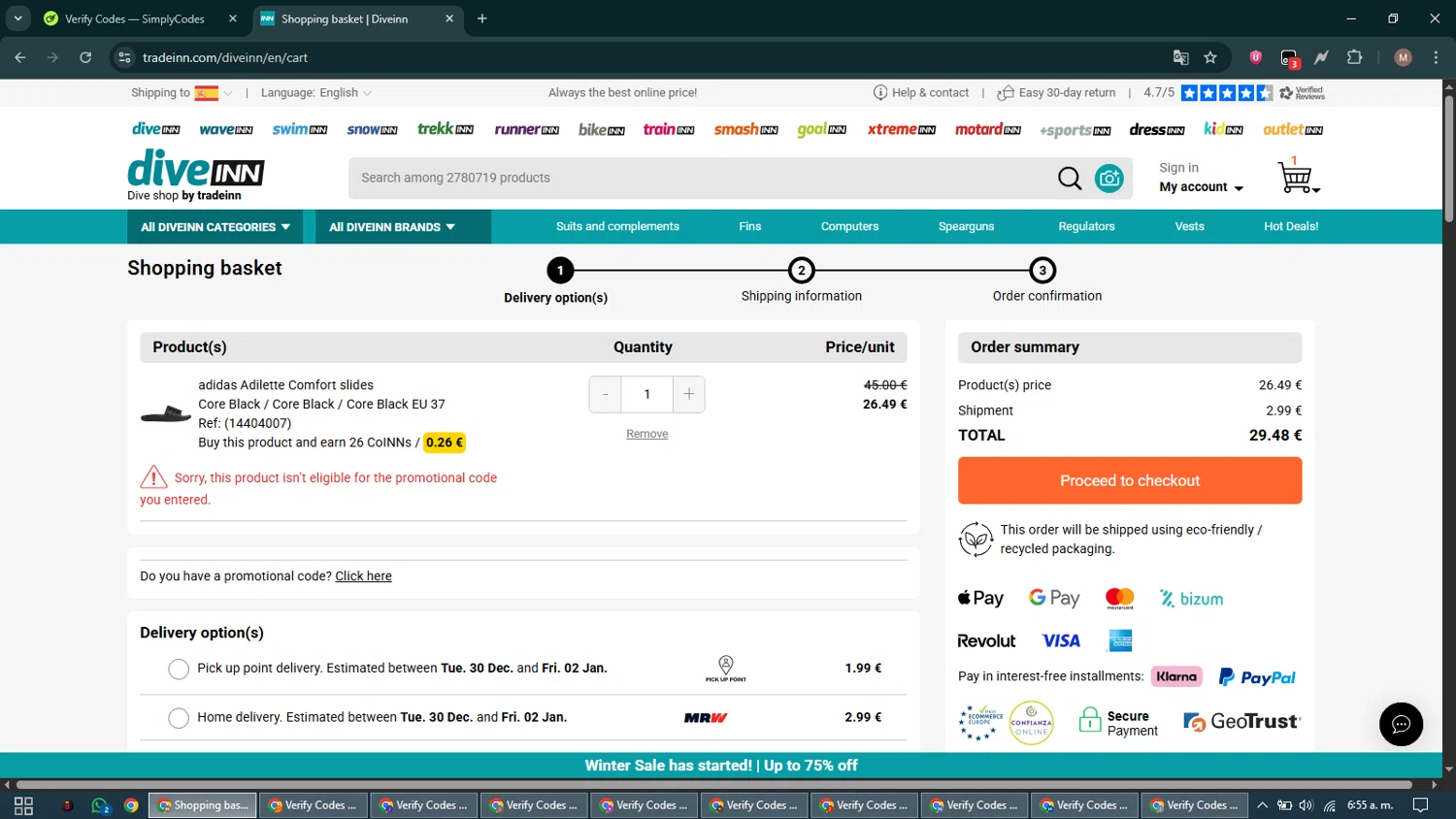Open the Hot Deals! menu item
The width and height of the screenshot is (1456, 819).
[x=1291, y=227]
